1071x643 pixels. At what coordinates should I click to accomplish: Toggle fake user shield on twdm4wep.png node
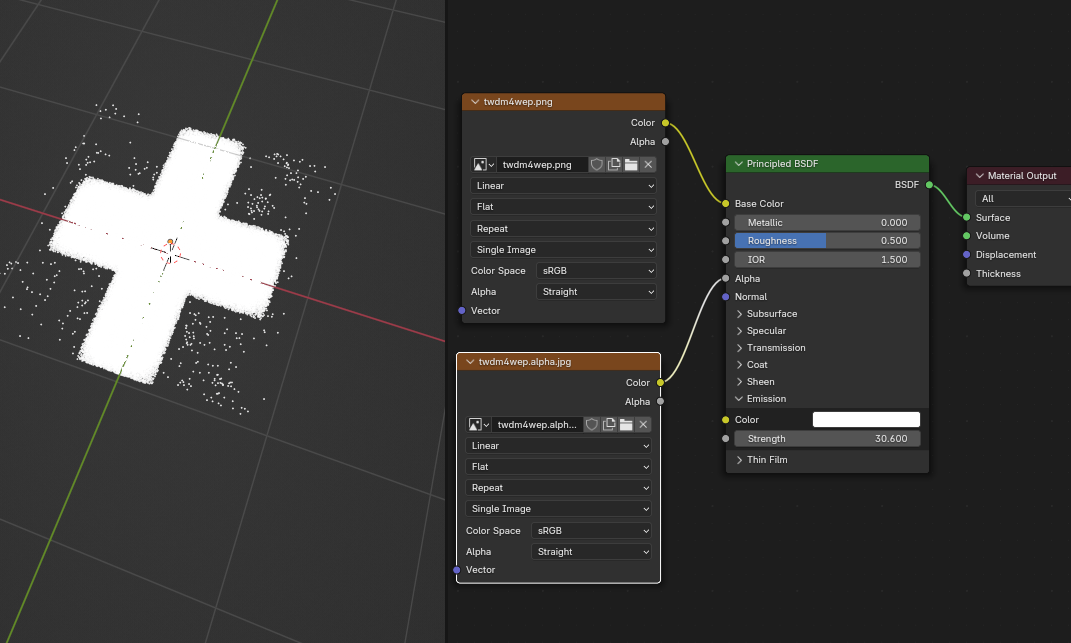pos(597,165)
